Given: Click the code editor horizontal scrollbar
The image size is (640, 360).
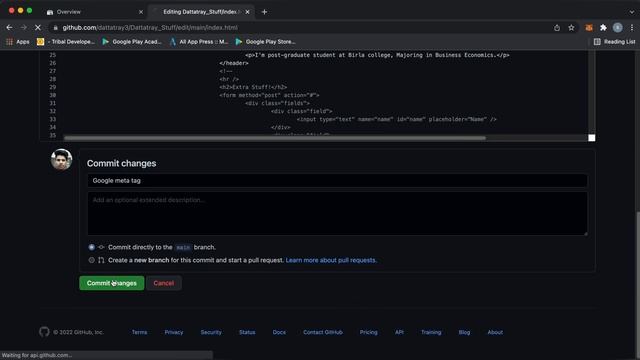Looking at the screenshot, I should [275, 138].
